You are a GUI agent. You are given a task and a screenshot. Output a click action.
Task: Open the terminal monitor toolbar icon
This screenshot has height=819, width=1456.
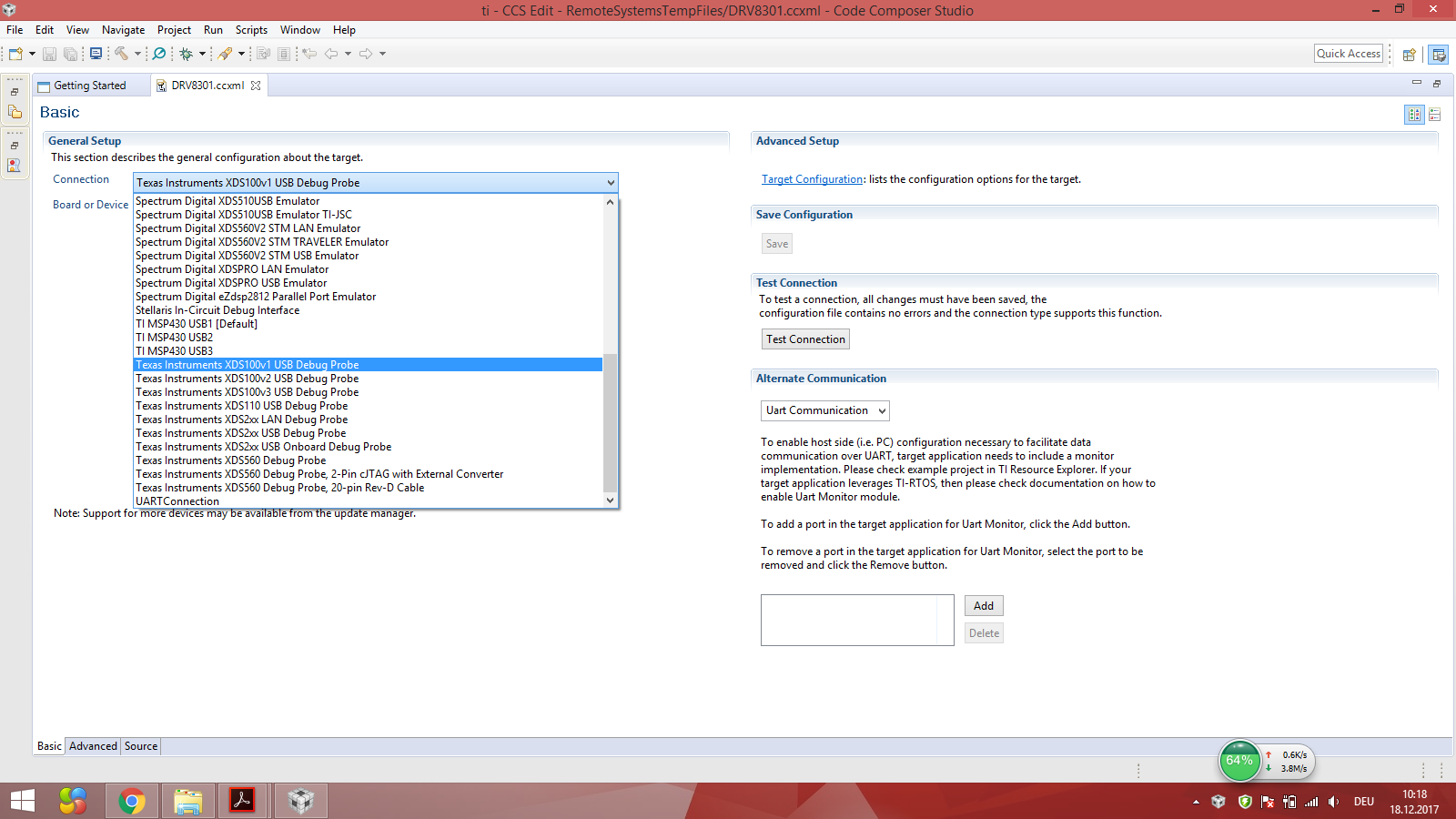coord(96,54)
